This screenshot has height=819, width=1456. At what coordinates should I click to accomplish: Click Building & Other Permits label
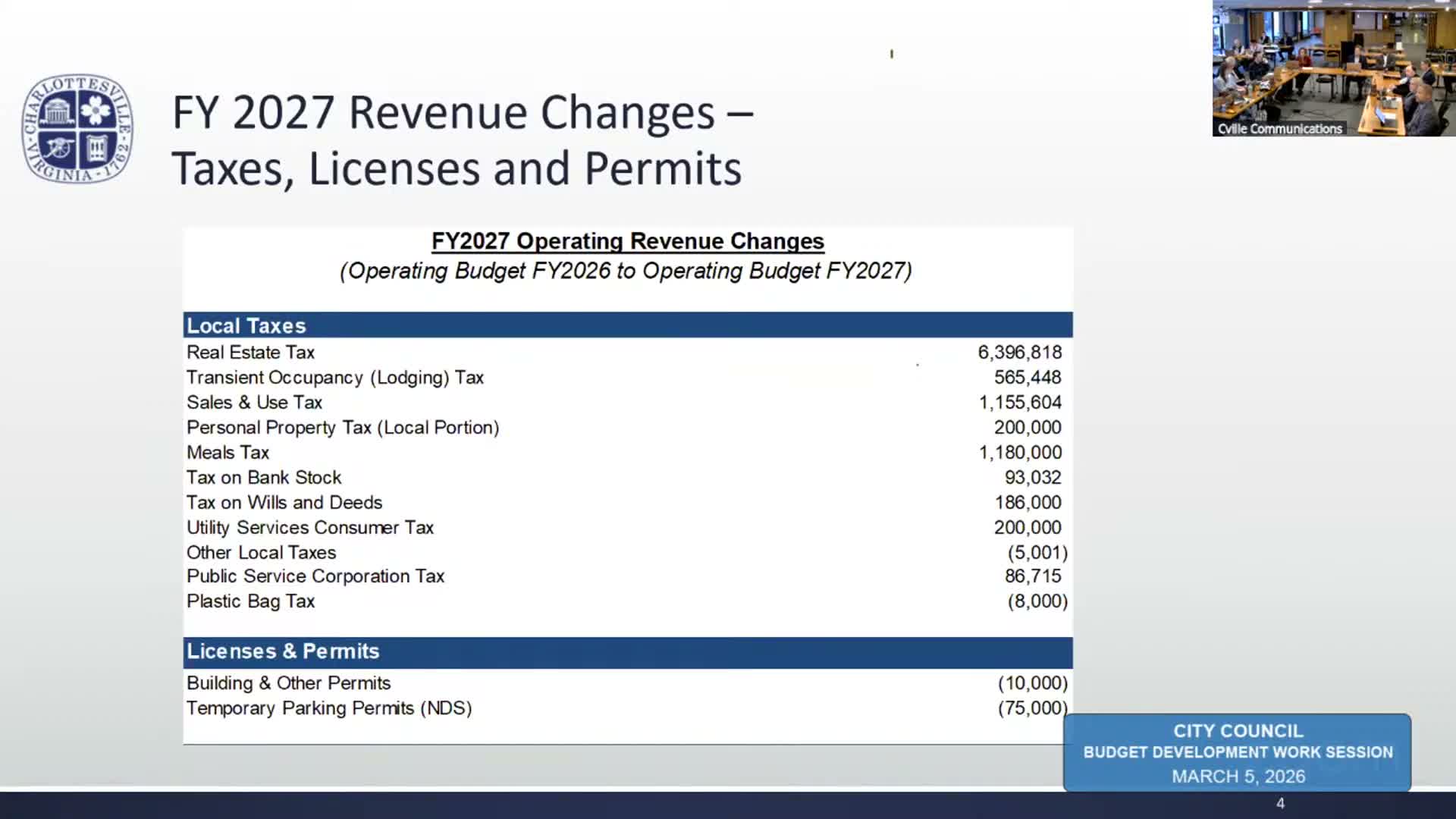click(288, 683)
